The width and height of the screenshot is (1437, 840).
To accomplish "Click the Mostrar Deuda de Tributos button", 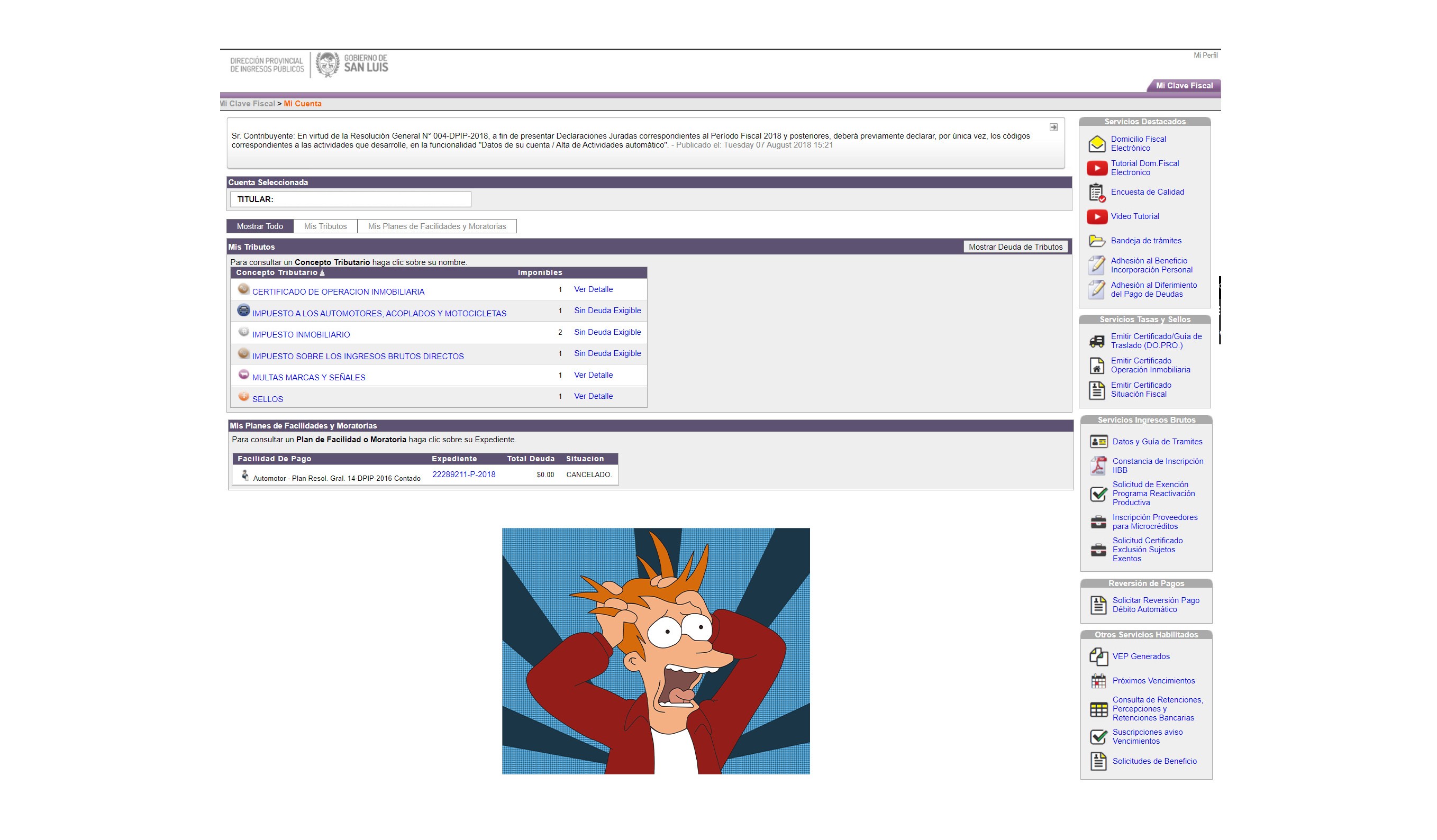I will [1016, 247].
